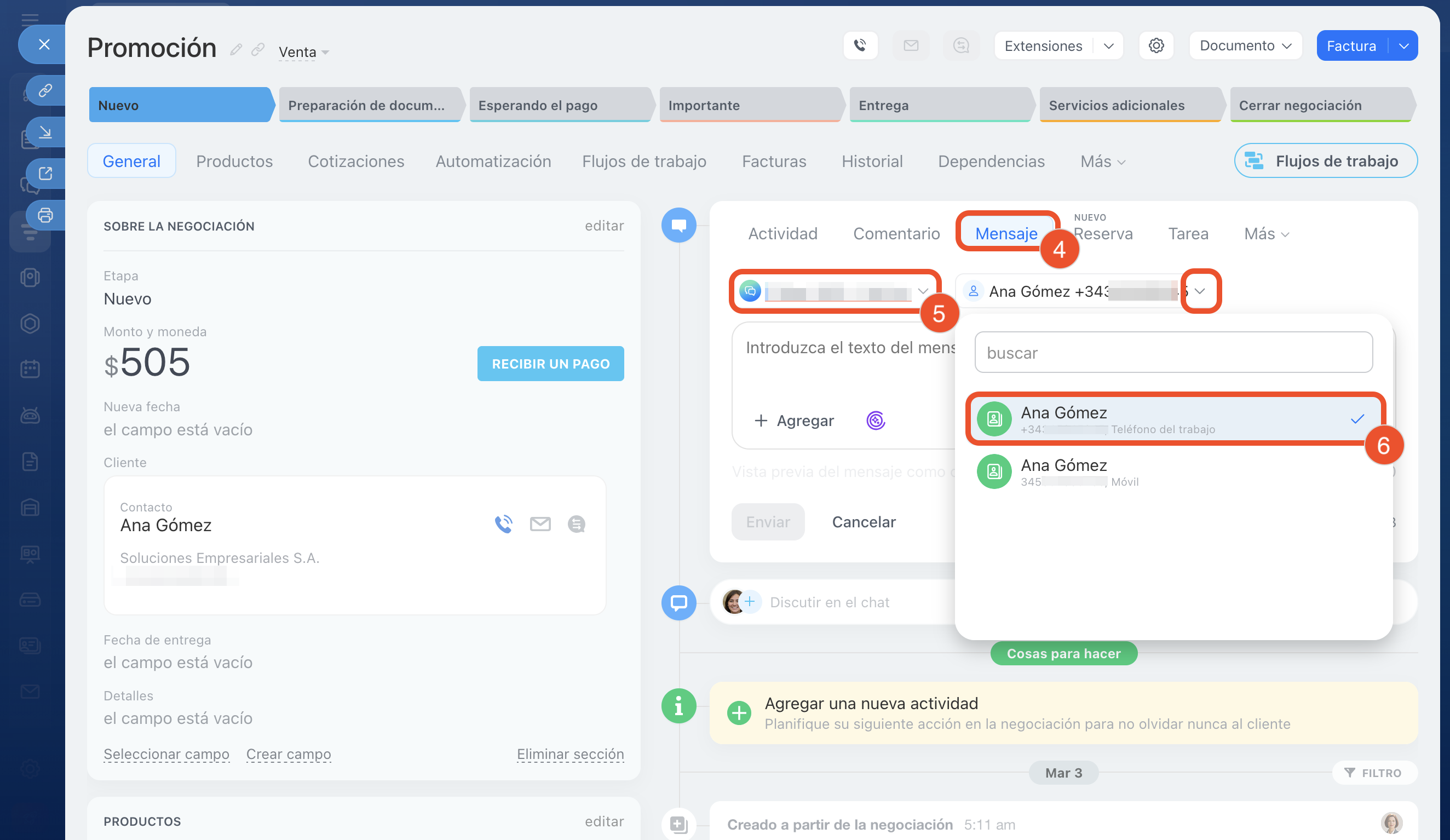
Task: Select the Comentario tab in timeline
Action: click(x=896, y=234)
